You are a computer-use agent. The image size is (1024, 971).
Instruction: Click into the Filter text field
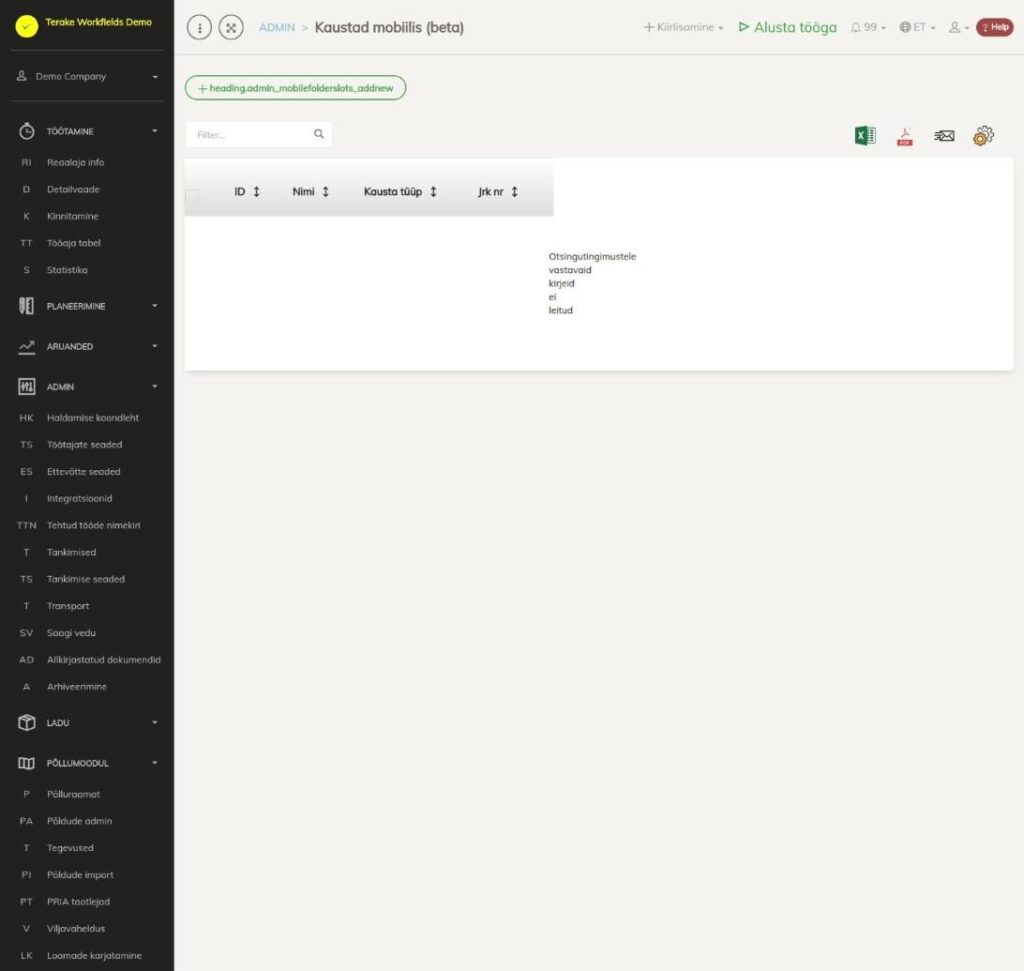(x=259, y=135)
